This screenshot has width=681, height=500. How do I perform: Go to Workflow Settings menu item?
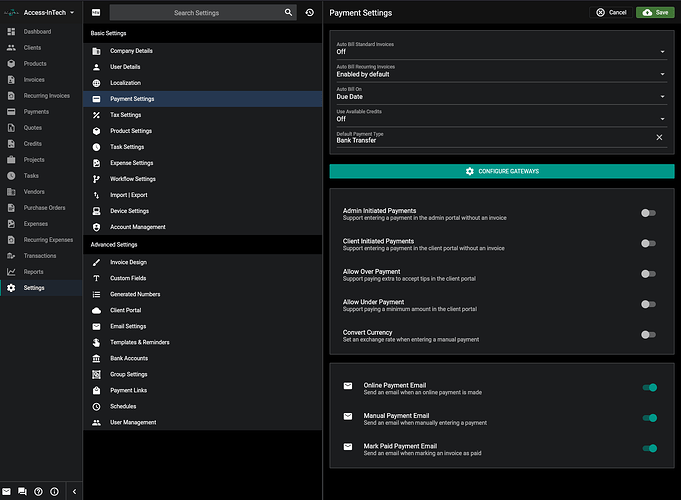pos(133,179)
